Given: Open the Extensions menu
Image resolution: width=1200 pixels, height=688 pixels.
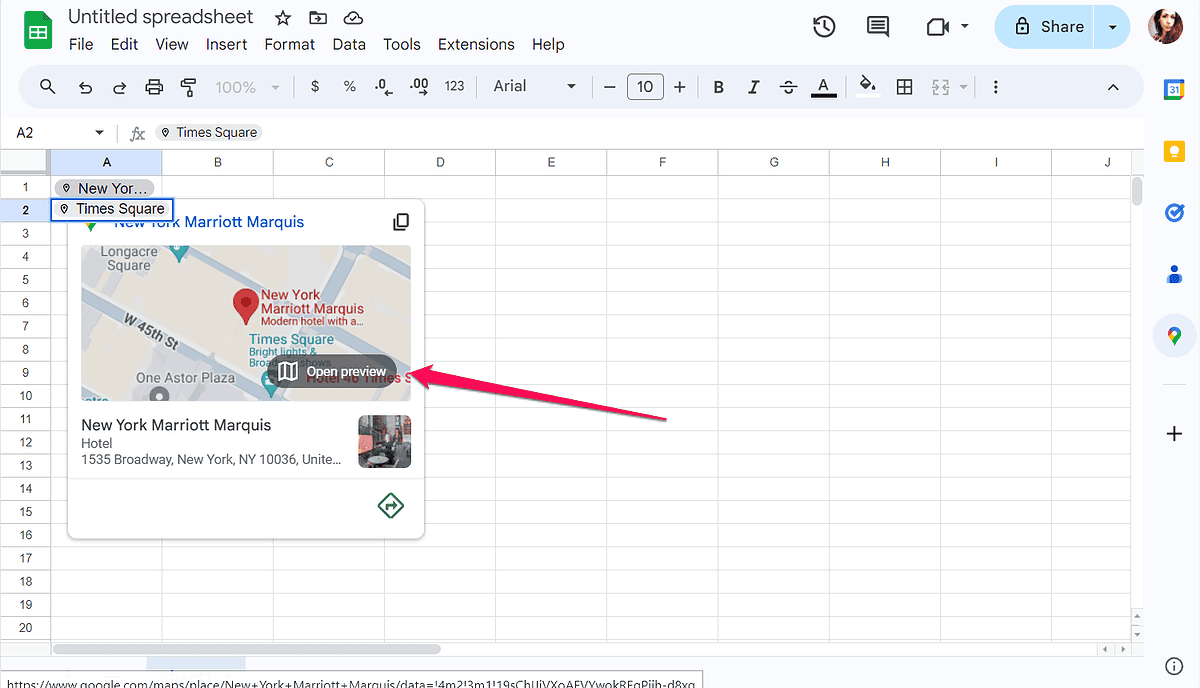Looking at the screenshot, I should [x=476, y=44].
